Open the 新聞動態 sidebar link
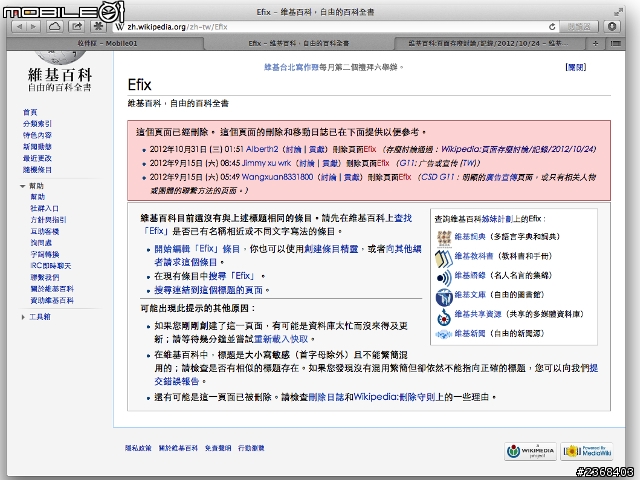 [37, 146]
